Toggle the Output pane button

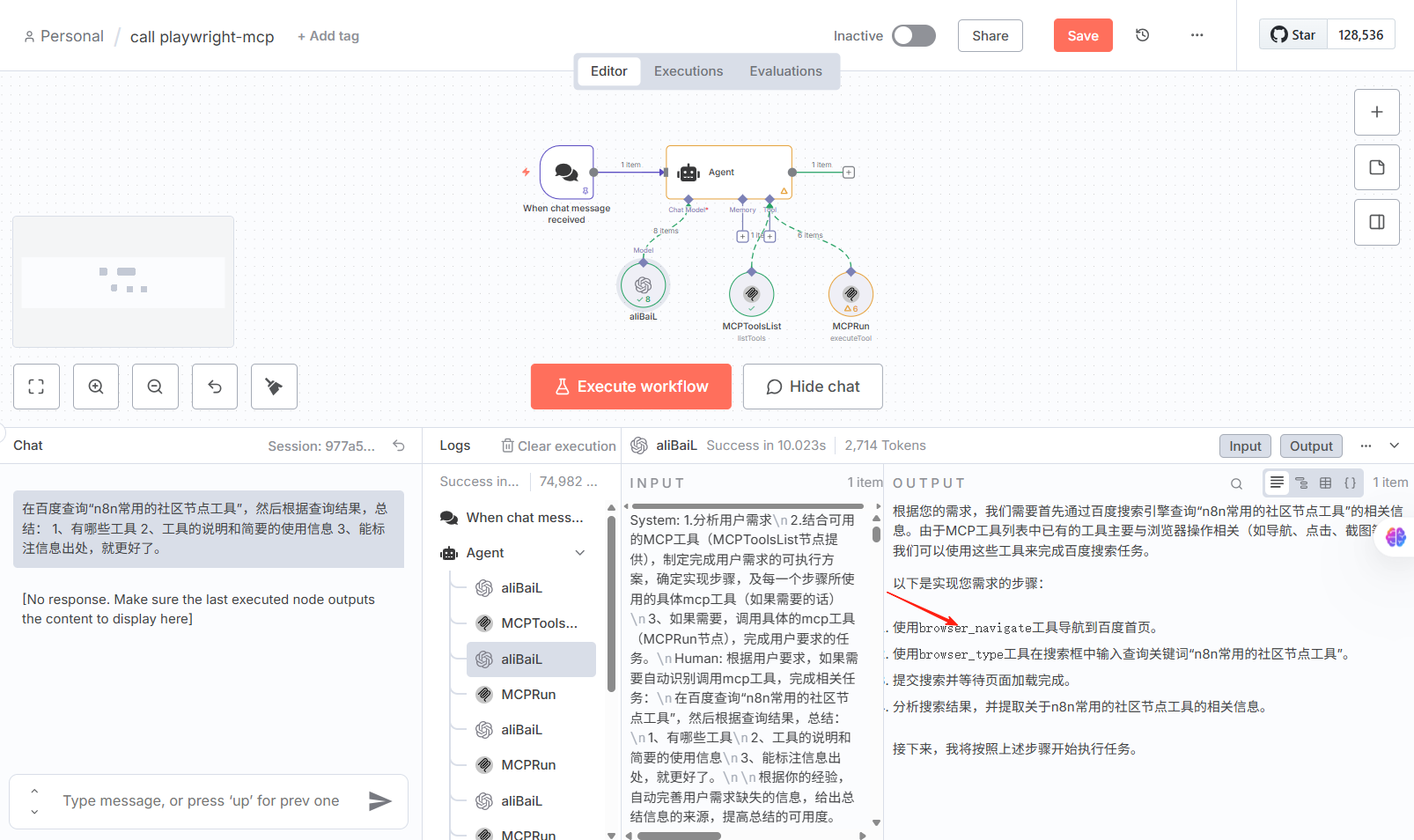[1311, 446]
